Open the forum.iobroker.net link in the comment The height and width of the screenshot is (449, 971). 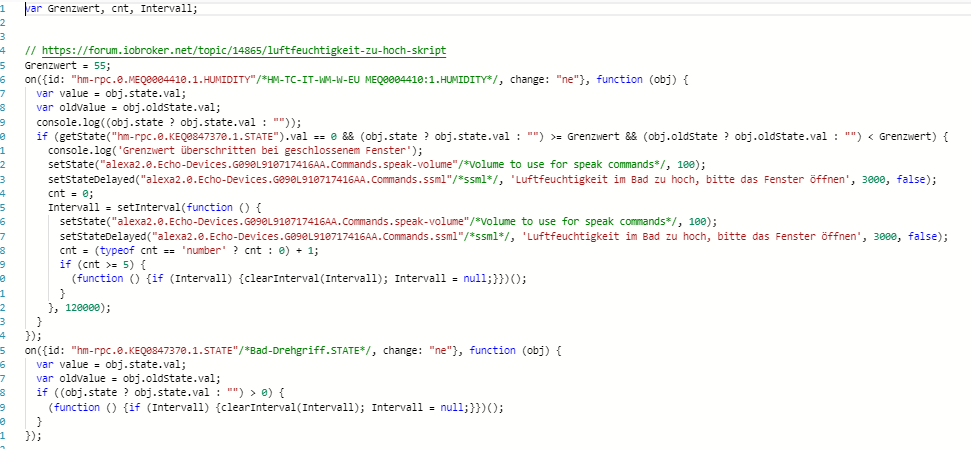tap(243, 50)
